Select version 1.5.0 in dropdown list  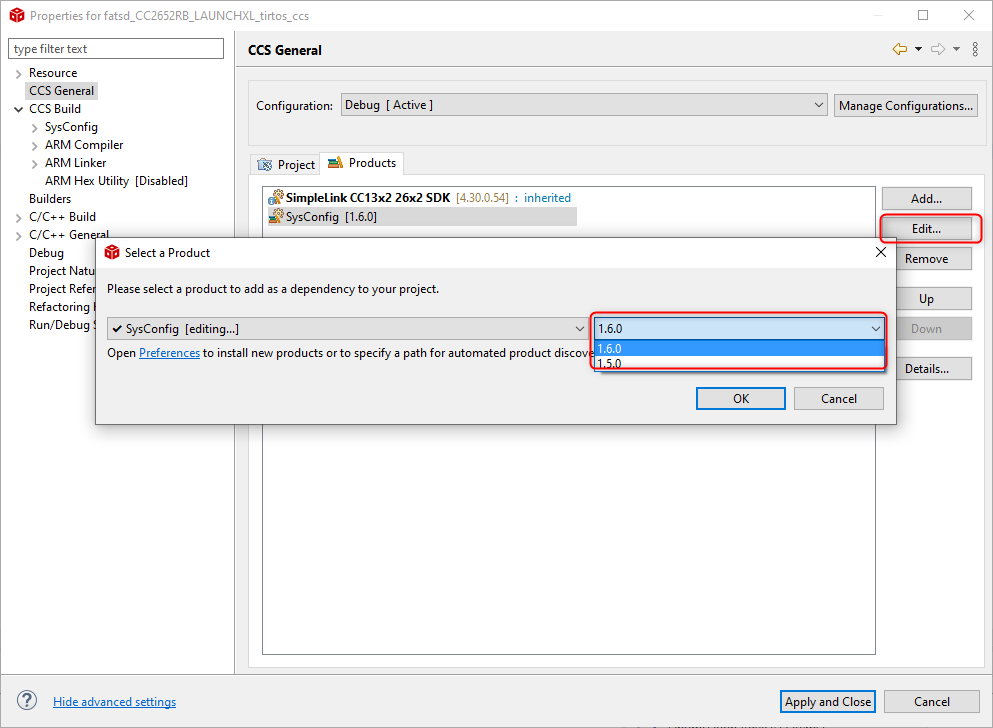pos(739,363)
